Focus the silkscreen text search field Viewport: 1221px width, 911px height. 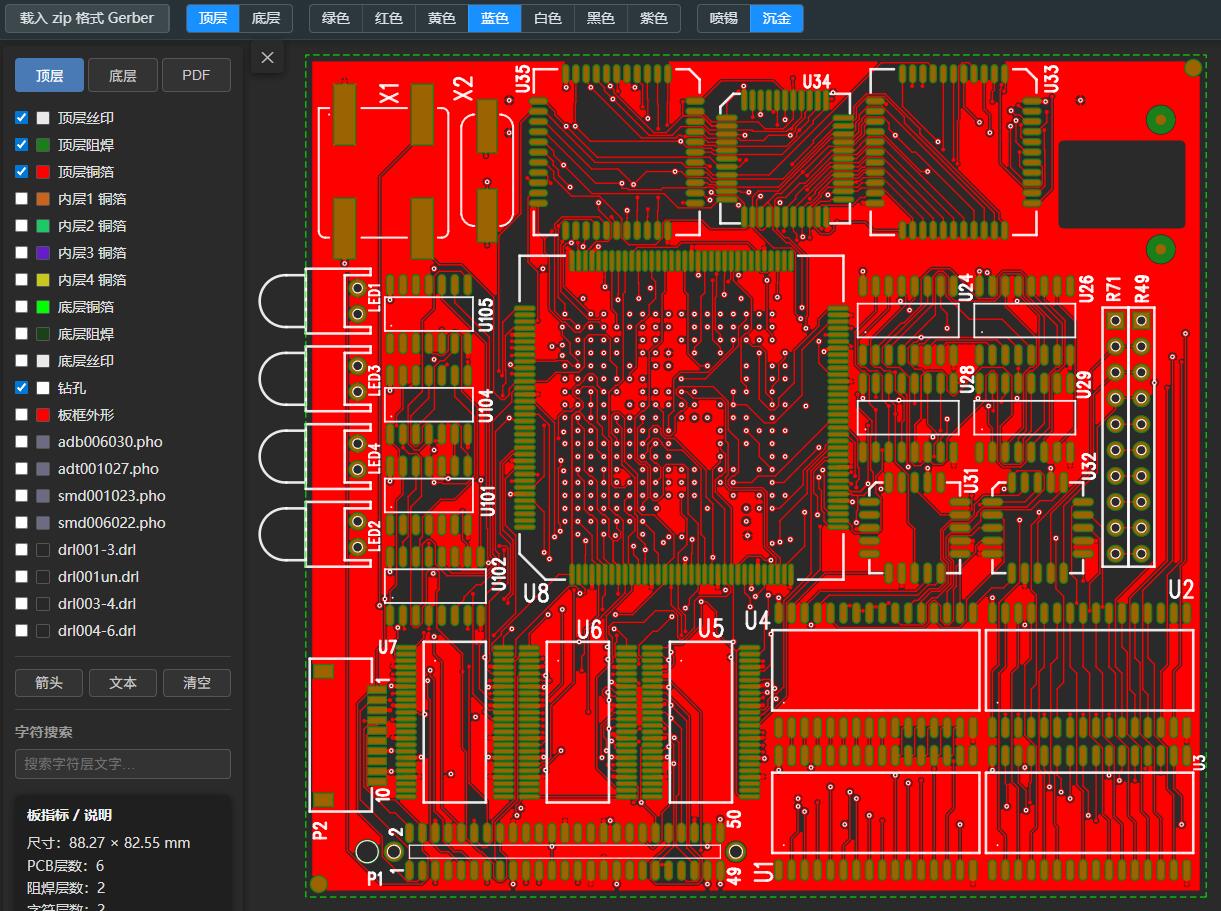(123, 764)
